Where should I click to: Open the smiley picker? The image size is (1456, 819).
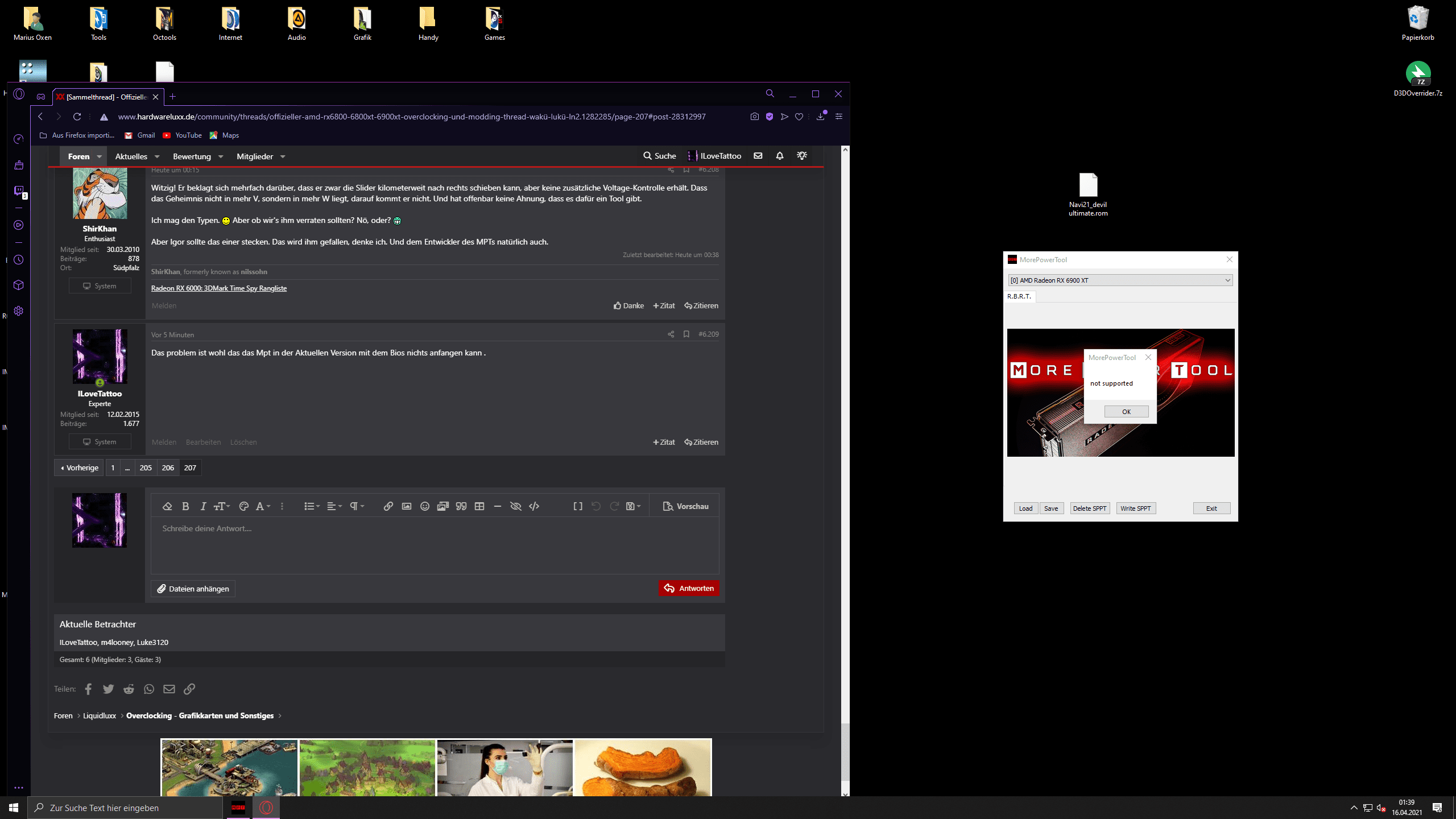pos(425,506)
